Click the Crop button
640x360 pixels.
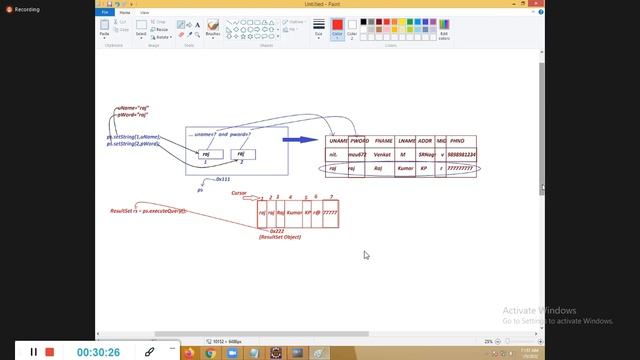pos(158,22)
